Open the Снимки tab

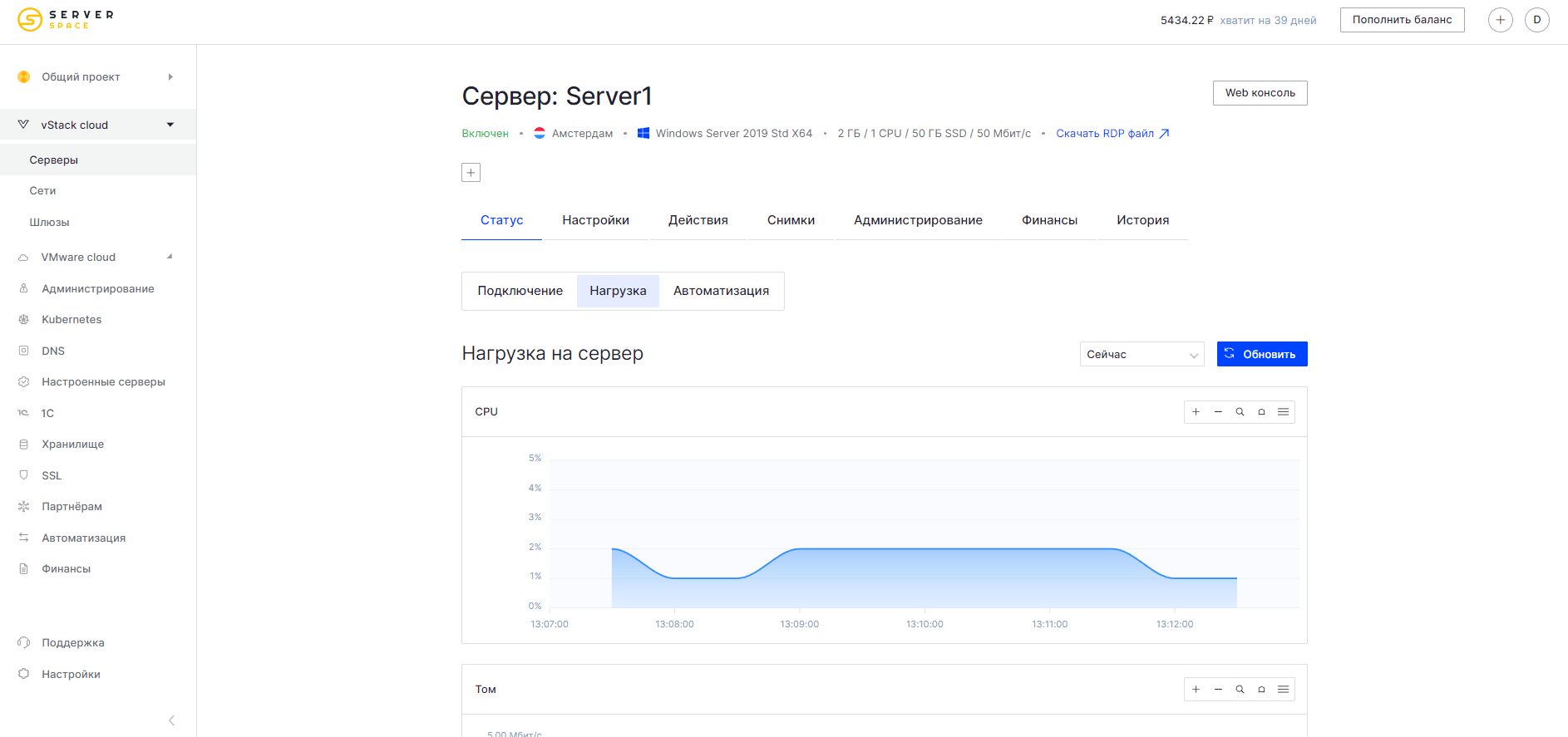791,220
